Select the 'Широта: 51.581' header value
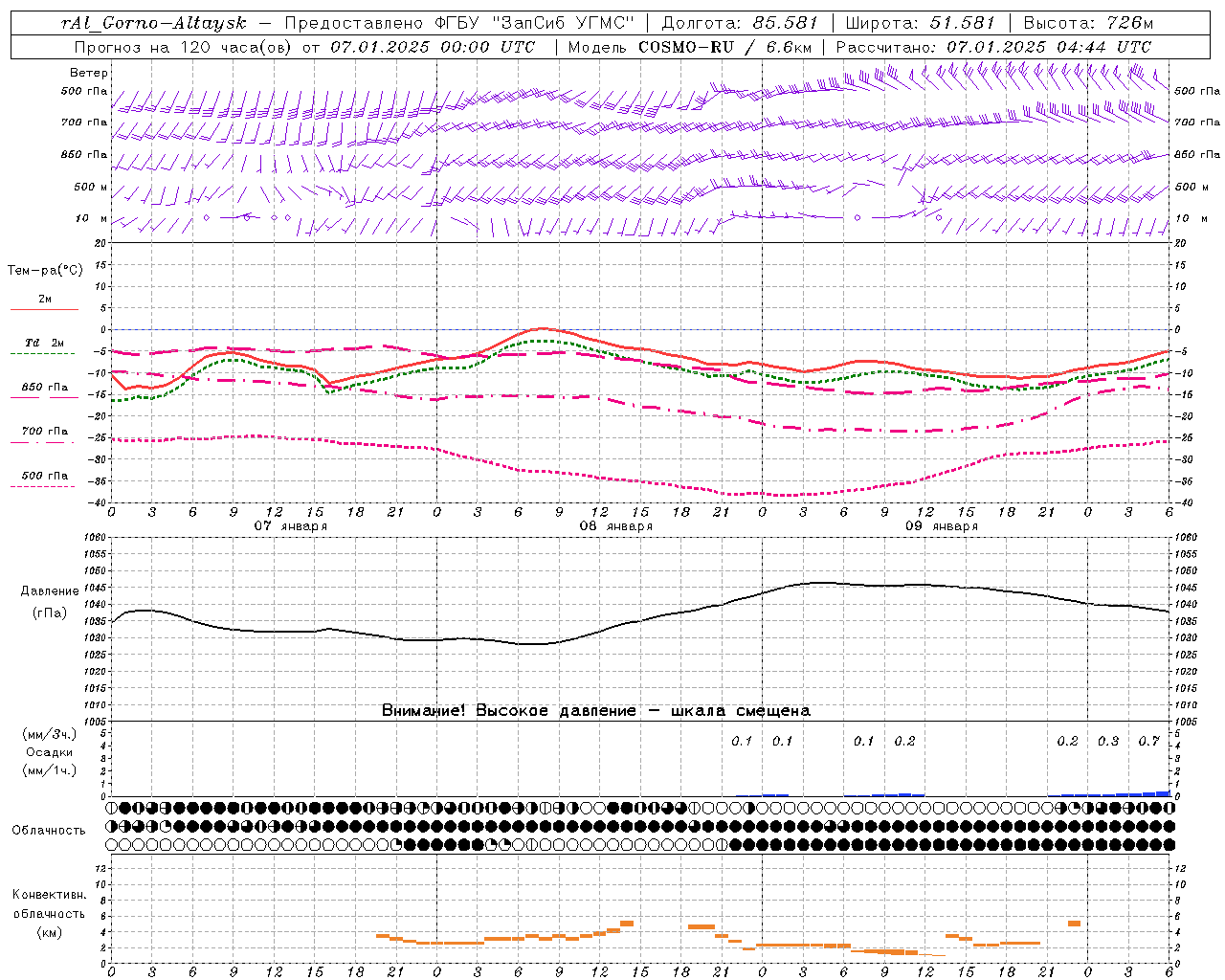Screen dimensions: 1225x980 (921, 23)
